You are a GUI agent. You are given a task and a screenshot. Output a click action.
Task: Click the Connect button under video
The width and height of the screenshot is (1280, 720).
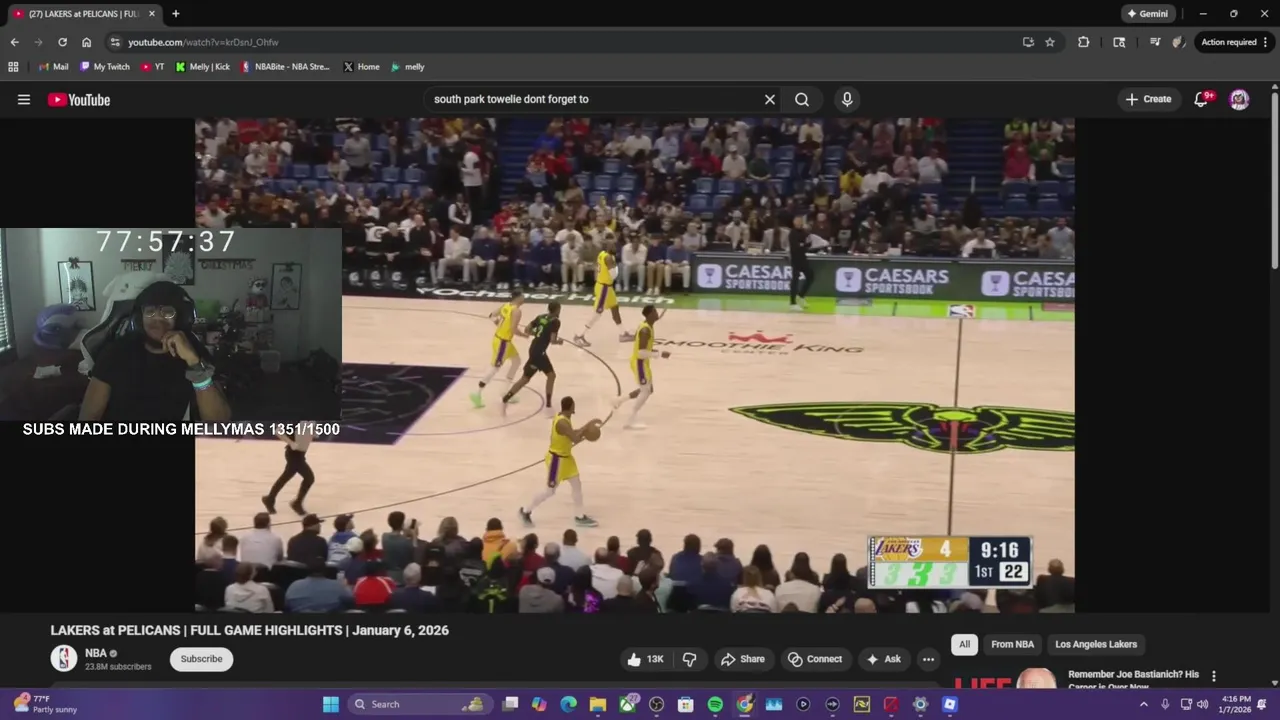point(815,659)
